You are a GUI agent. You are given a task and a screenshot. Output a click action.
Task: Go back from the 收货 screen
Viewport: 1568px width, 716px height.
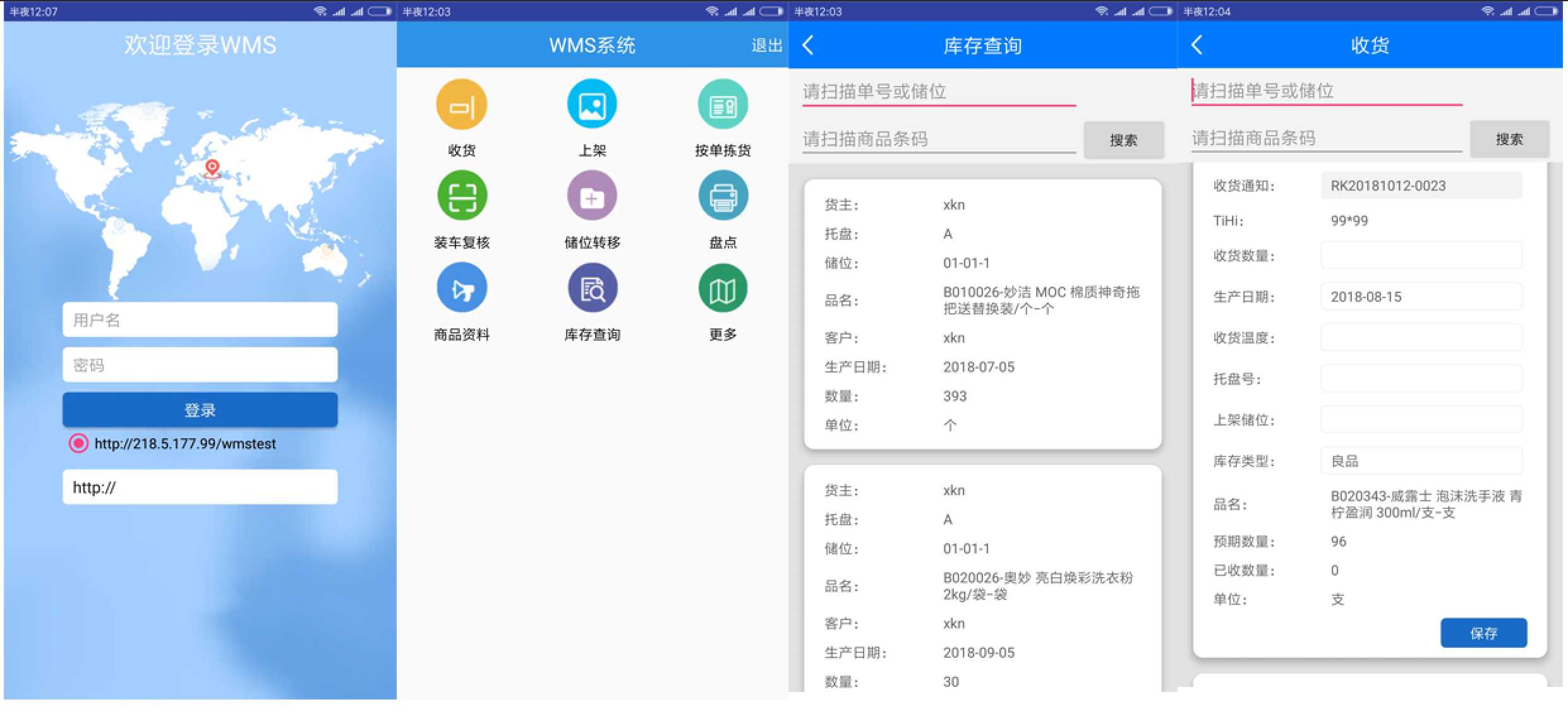point(1197,45)
